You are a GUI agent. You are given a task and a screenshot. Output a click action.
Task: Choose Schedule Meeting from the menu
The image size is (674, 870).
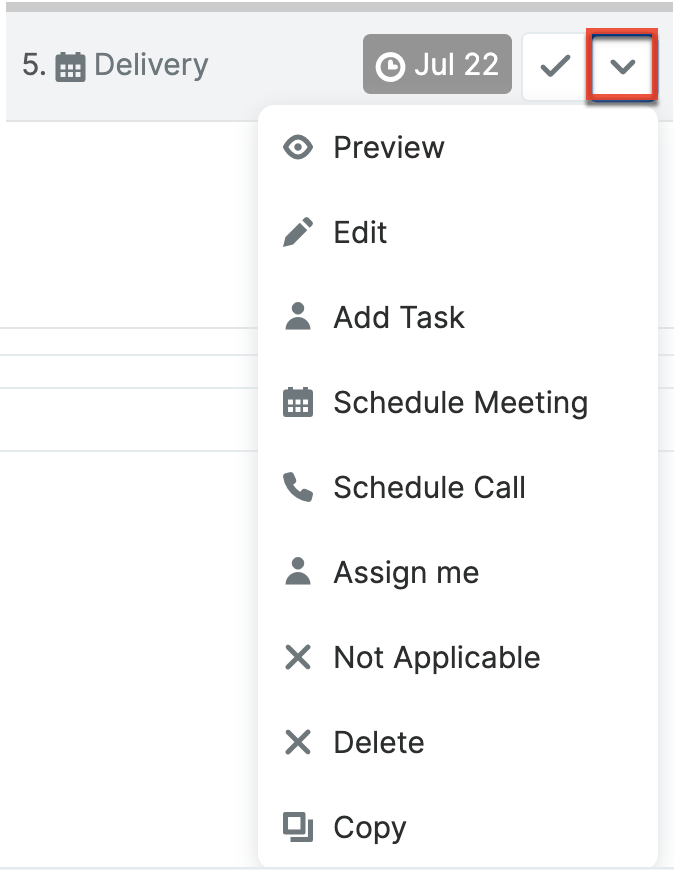tap(460, 403)
